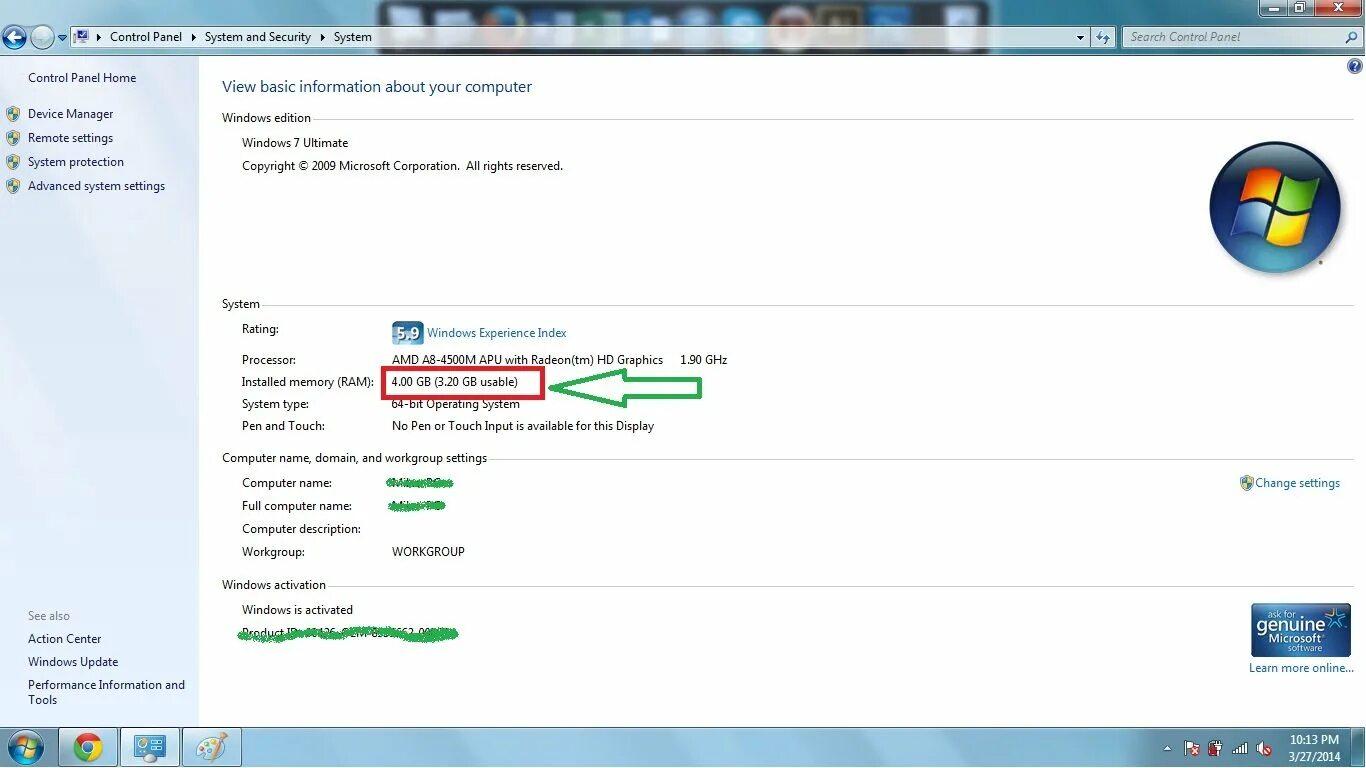Open address bar history dropdown
The height and width of the screenshot is (768, 1366).
click(x=1080, y=37)
